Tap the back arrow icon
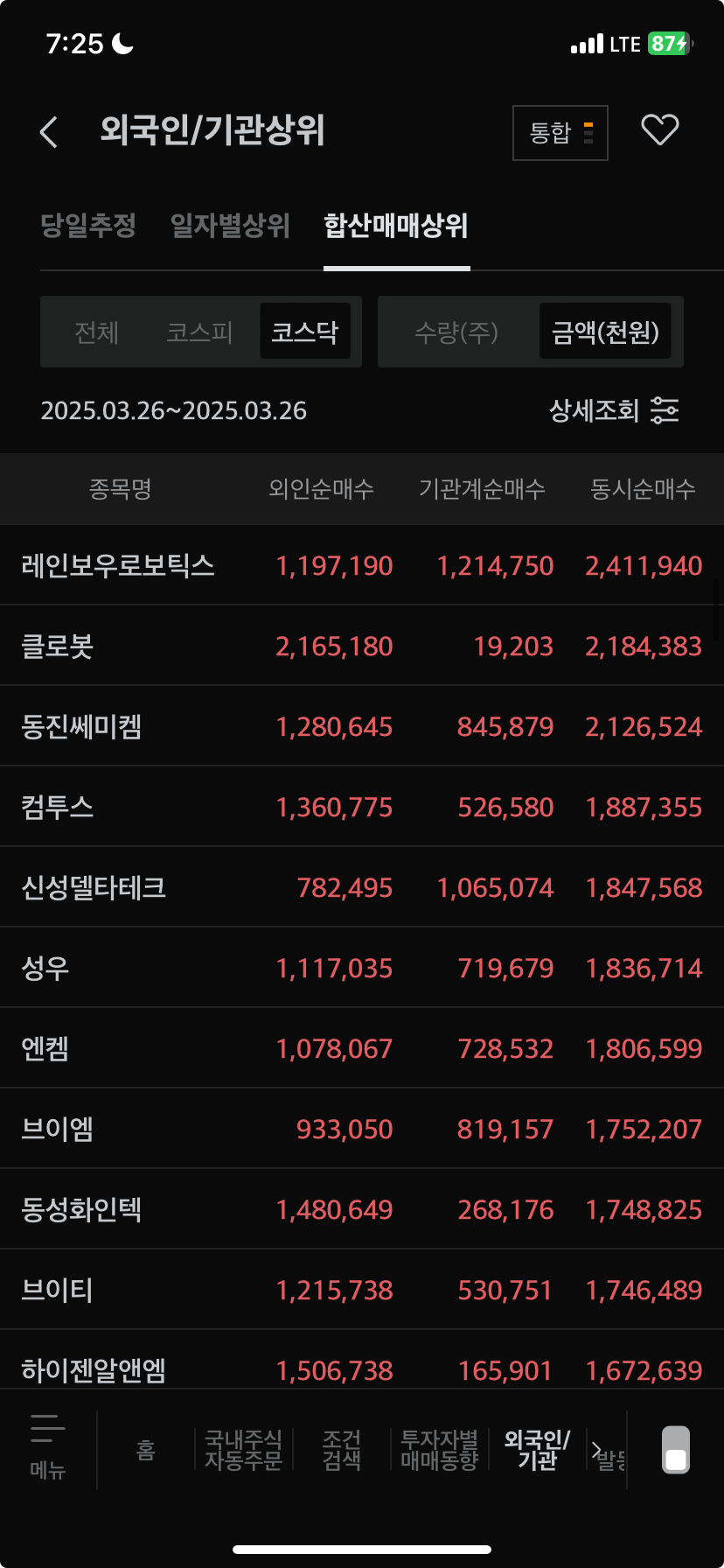 coord(49,132)
